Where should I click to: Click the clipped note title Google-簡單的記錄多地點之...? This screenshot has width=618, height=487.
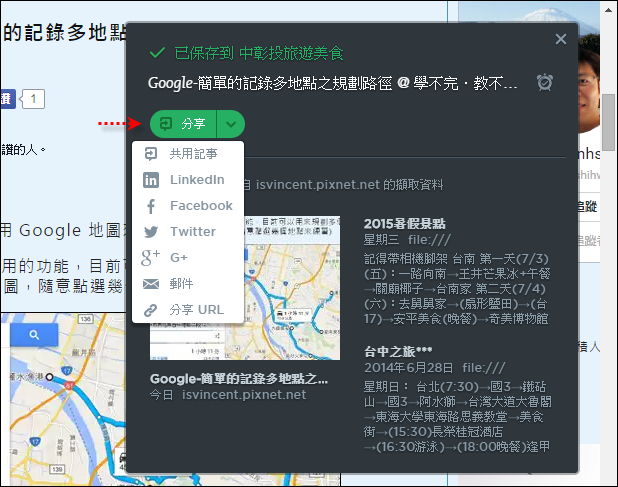click(239, 379)
